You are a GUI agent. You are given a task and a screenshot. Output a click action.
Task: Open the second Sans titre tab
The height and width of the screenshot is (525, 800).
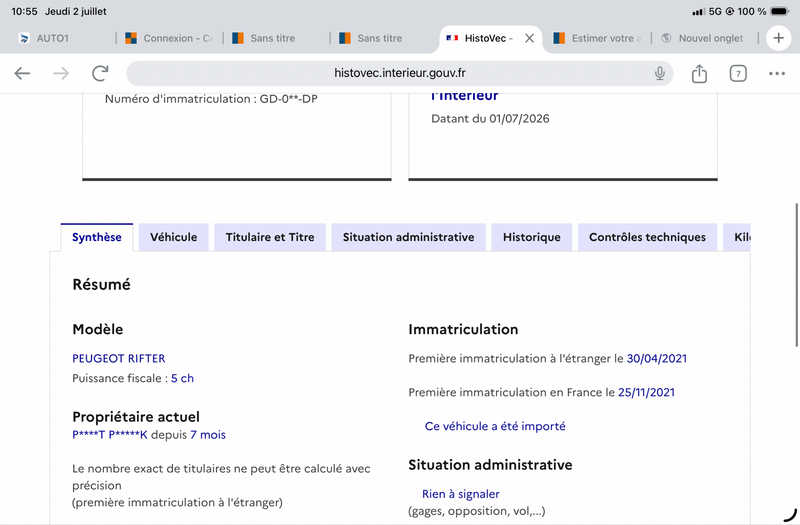[383, 38]
